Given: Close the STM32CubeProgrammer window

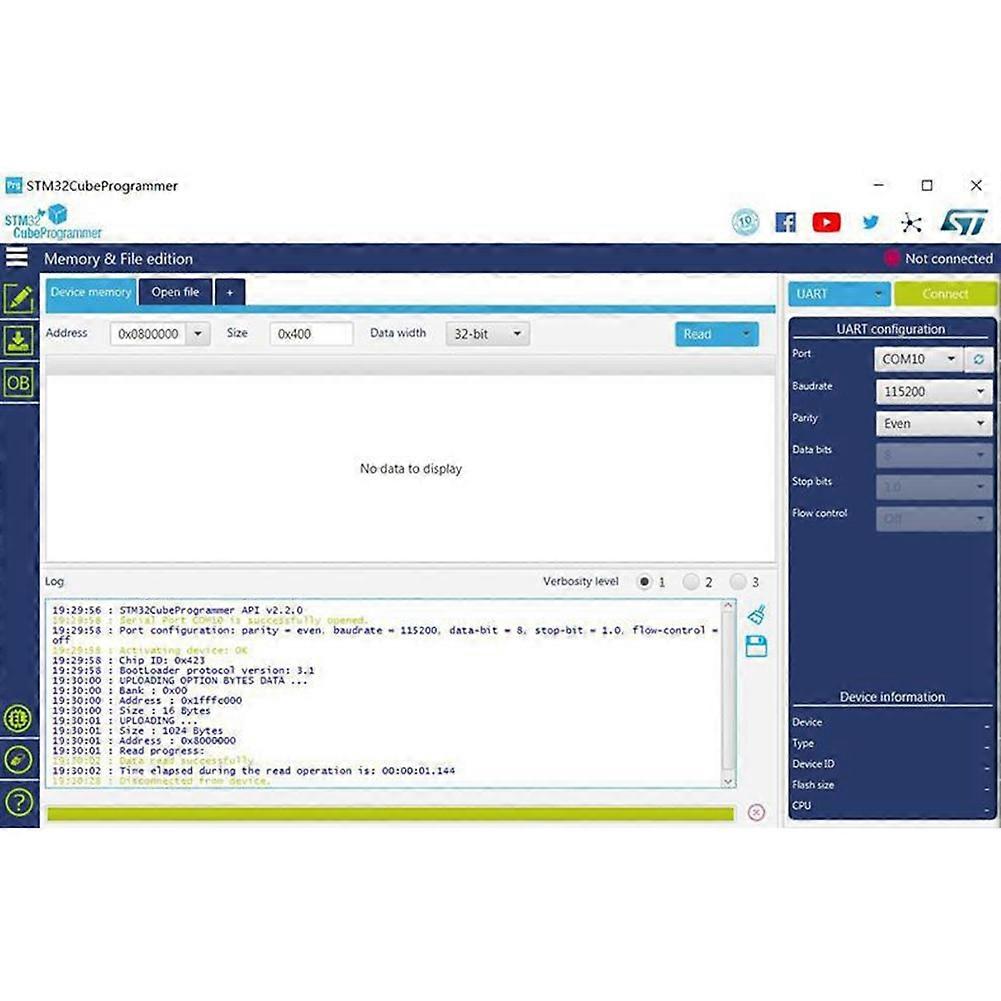Looking at the screenshot, I should pyautogui.click(x=976, y=185).
